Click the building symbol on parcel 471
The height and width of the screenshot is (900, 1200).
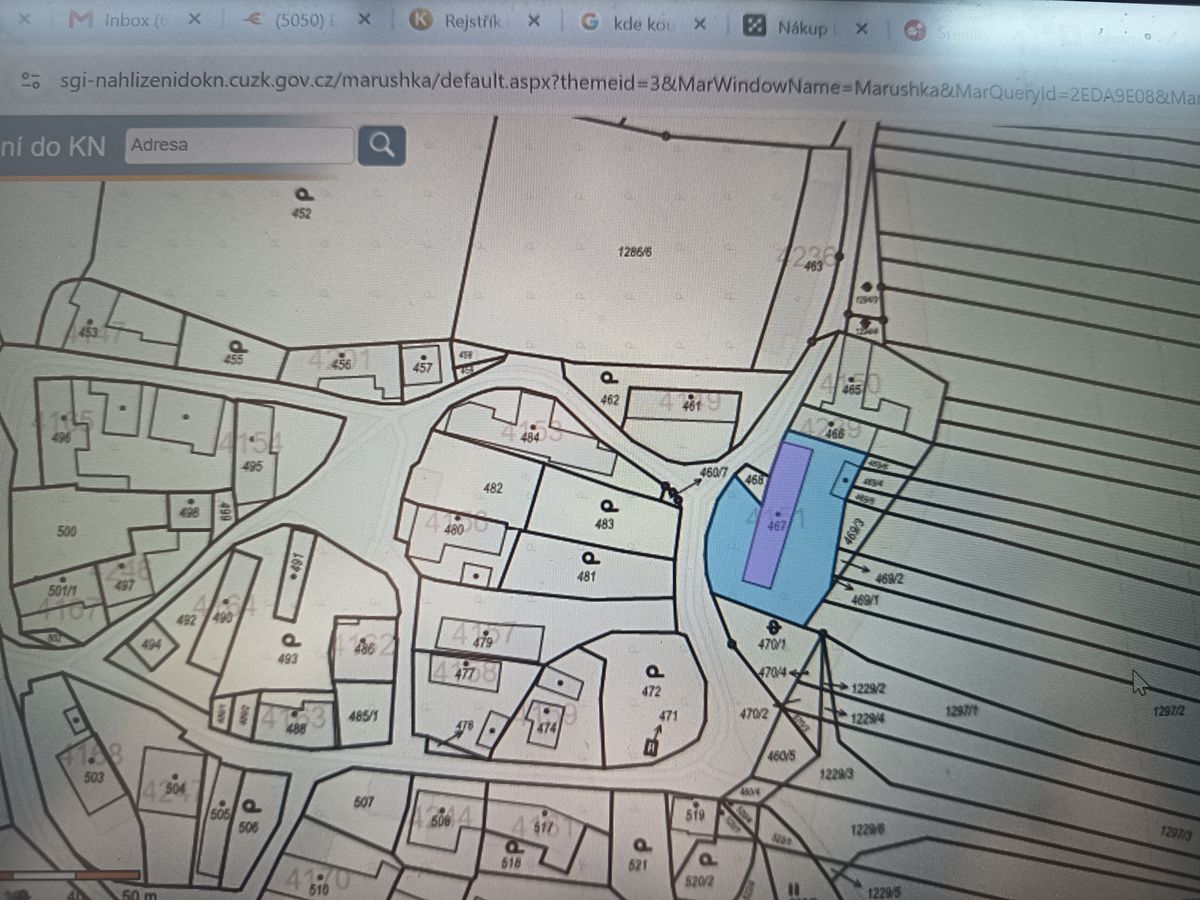point(652,745)
